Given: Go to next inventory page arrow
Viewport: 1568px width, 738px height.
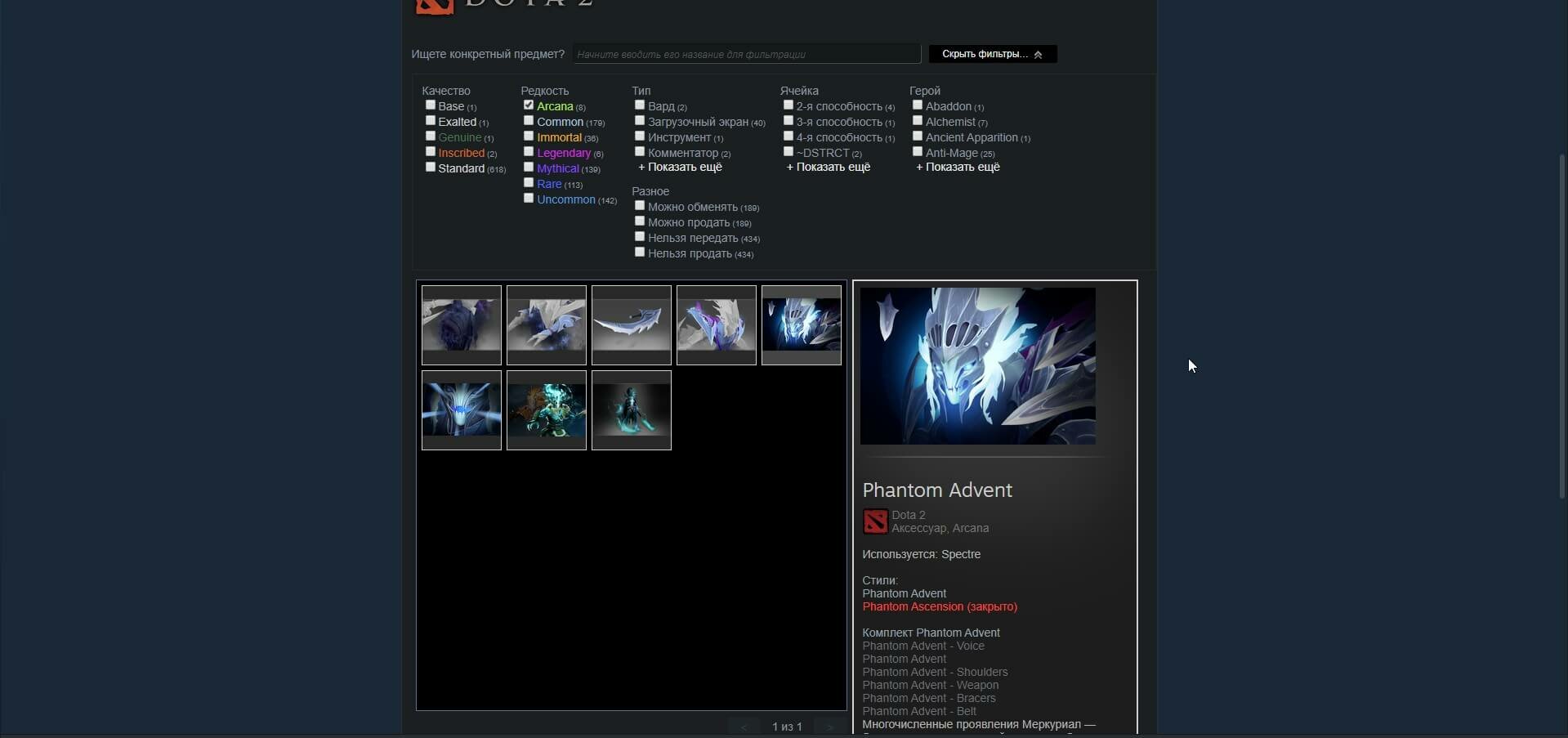Looking at the screenshot, I should tap(830, 727).
